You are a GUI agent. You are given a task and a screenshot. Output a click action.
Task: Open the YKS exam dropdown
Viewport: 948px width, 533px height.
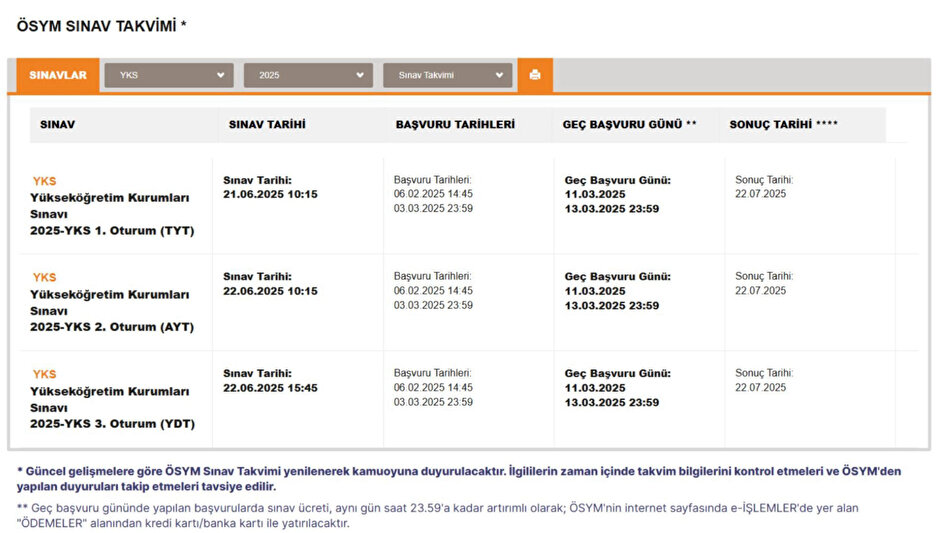[169, 75]
